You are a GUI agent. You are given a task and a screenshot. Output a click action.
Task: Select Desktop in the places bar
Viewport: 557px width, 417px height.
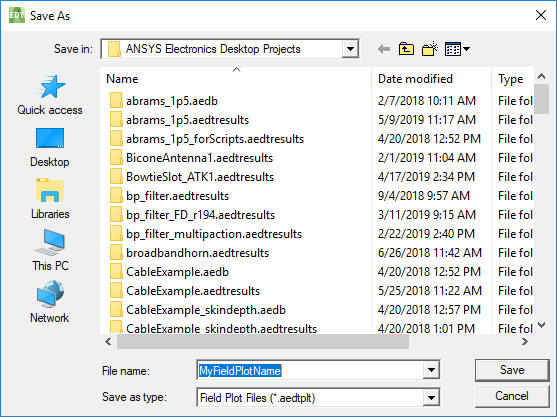[50, 147]
